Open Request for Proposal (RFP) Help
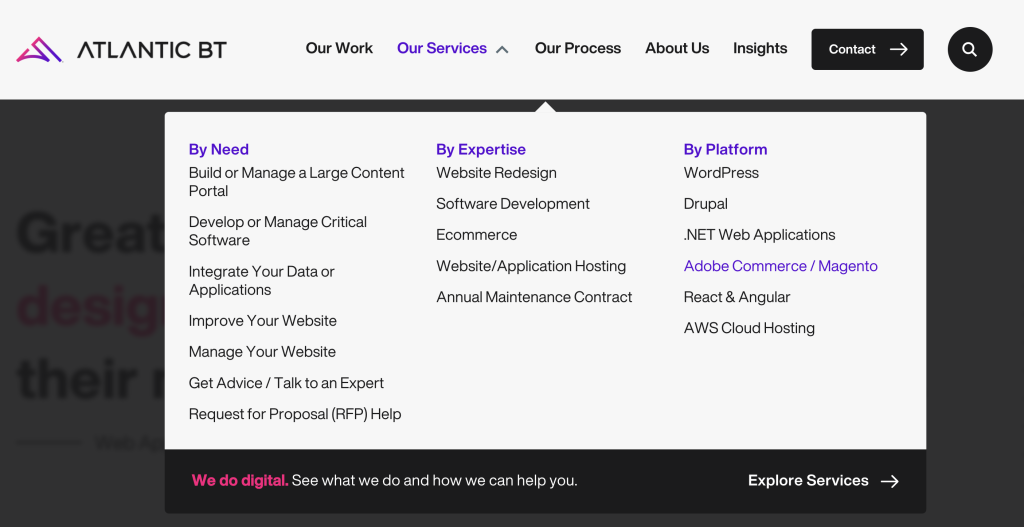This screenshot has width=1024, height=527. (x=295, y=414)
